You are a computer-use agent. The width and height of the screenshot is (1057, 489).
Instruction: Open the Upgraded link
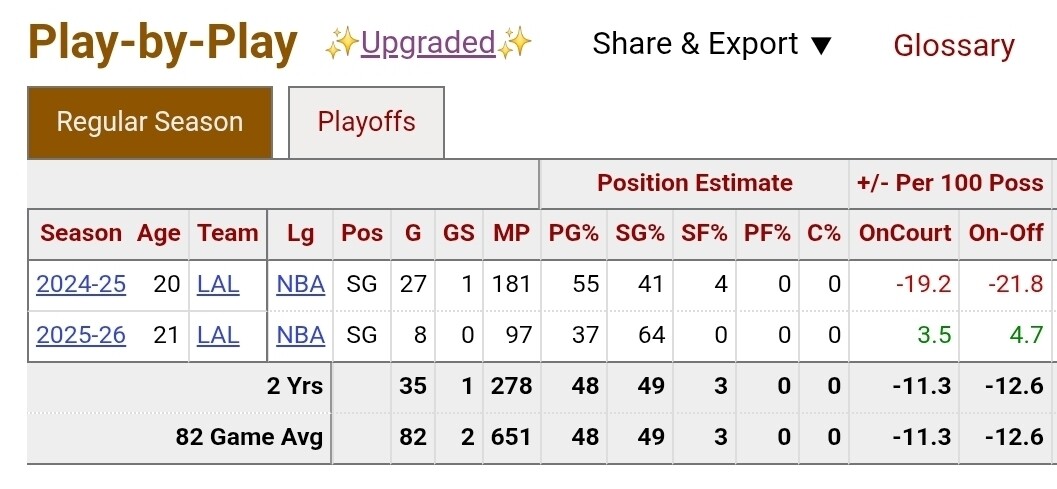pos(428,43)
